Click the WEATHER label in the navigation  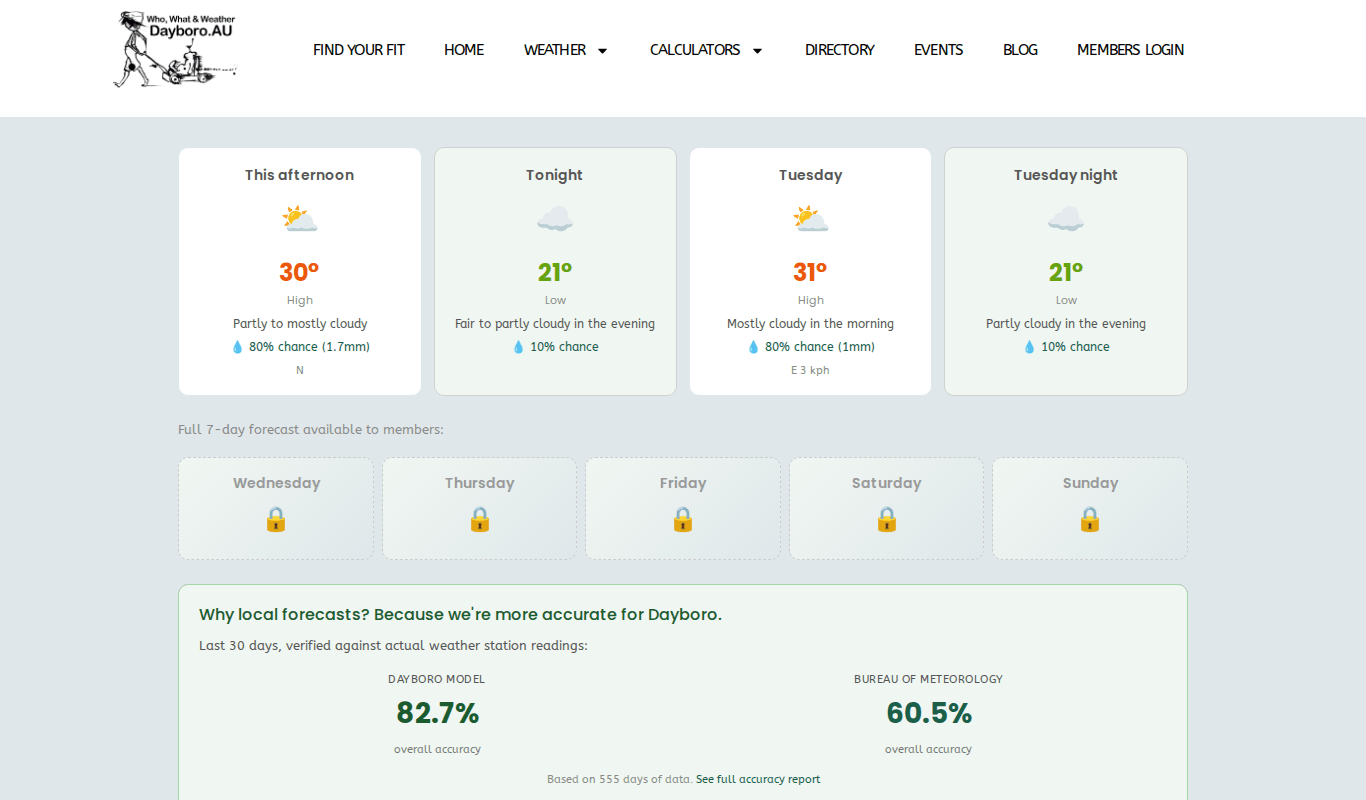555,50
